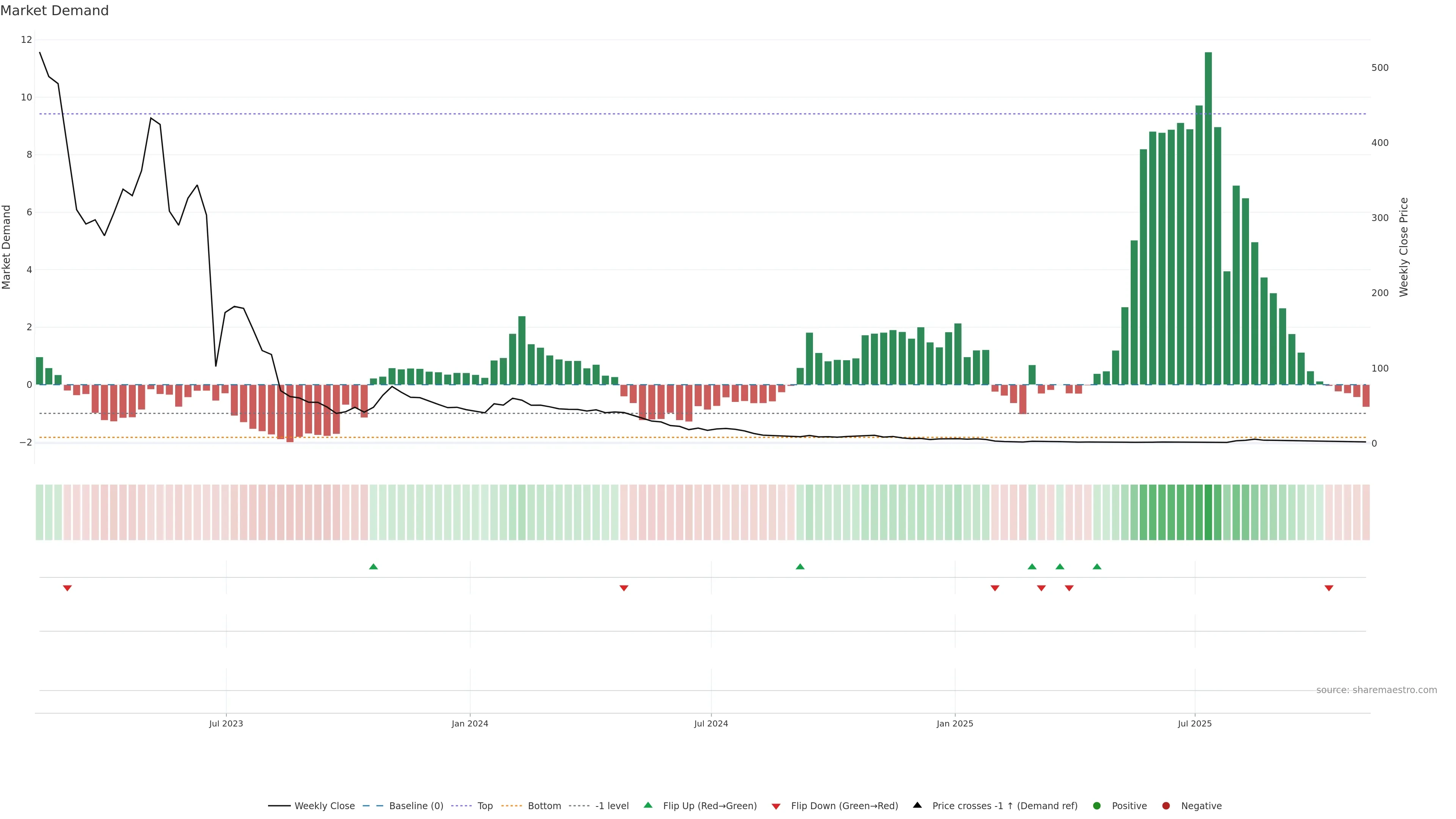Click the Flip Down legend triangle icon

click(776, 806)
